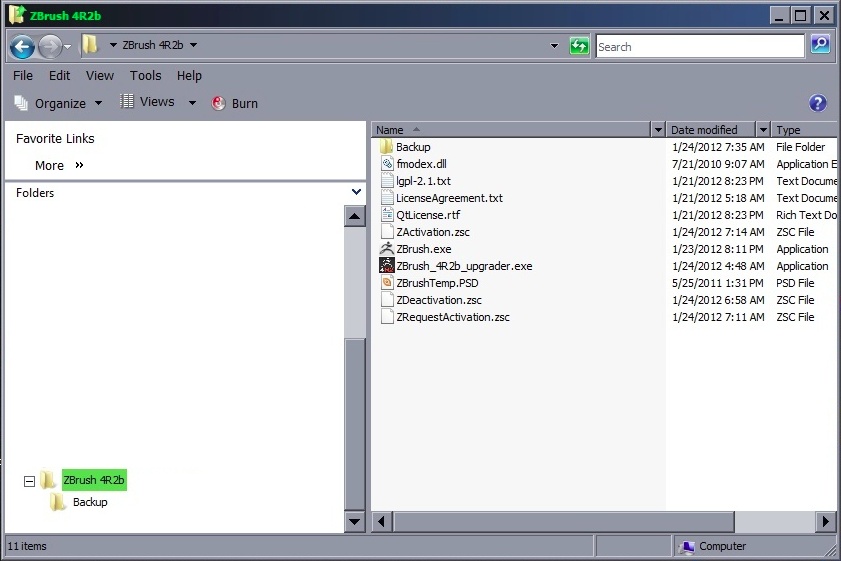The image size is (841, 561).
Task: Select the ZBrush.exe application icon
Action: 387,249
